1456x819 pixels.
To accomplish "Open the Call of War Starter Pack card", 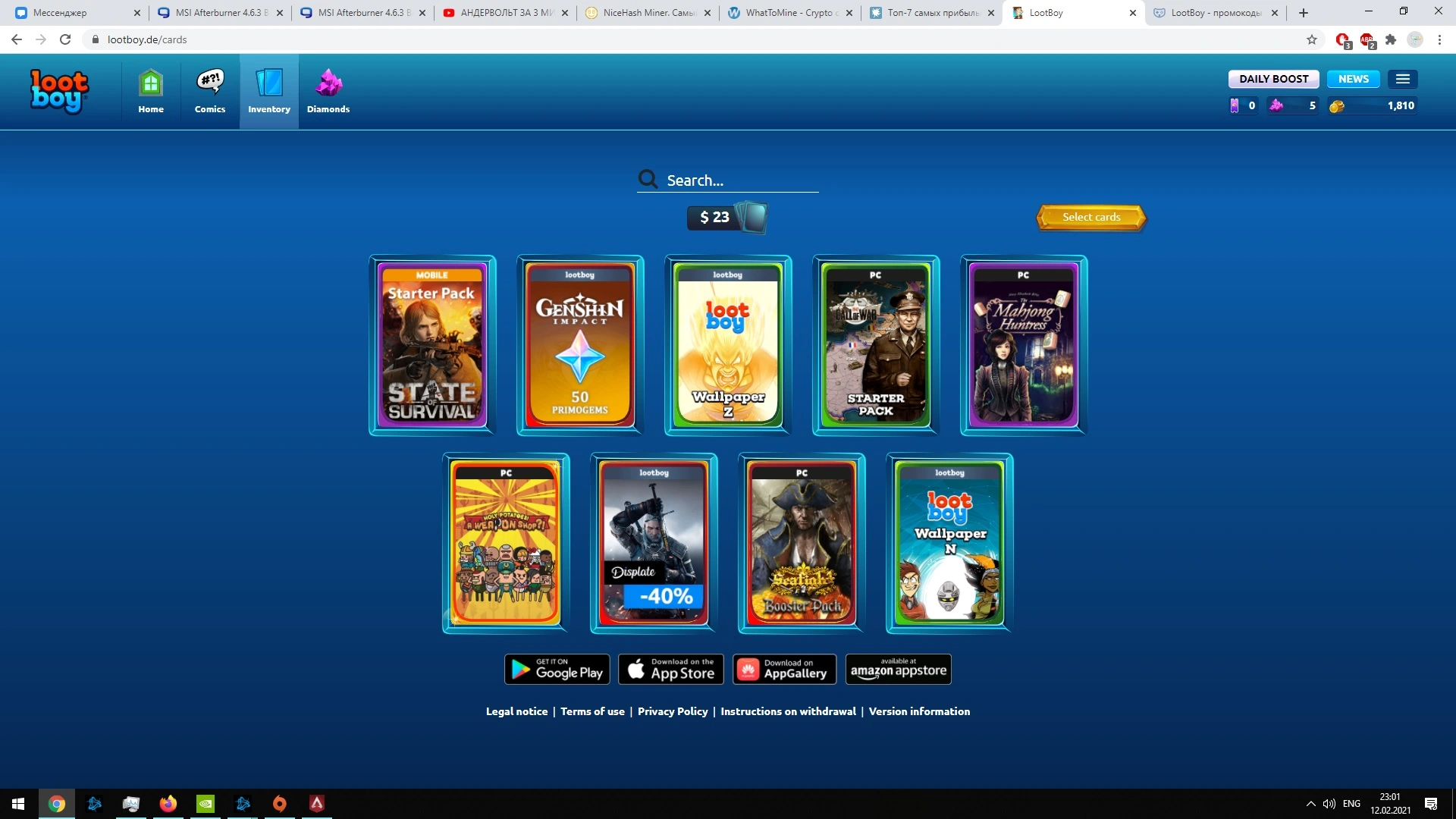I will pos(876,346).
